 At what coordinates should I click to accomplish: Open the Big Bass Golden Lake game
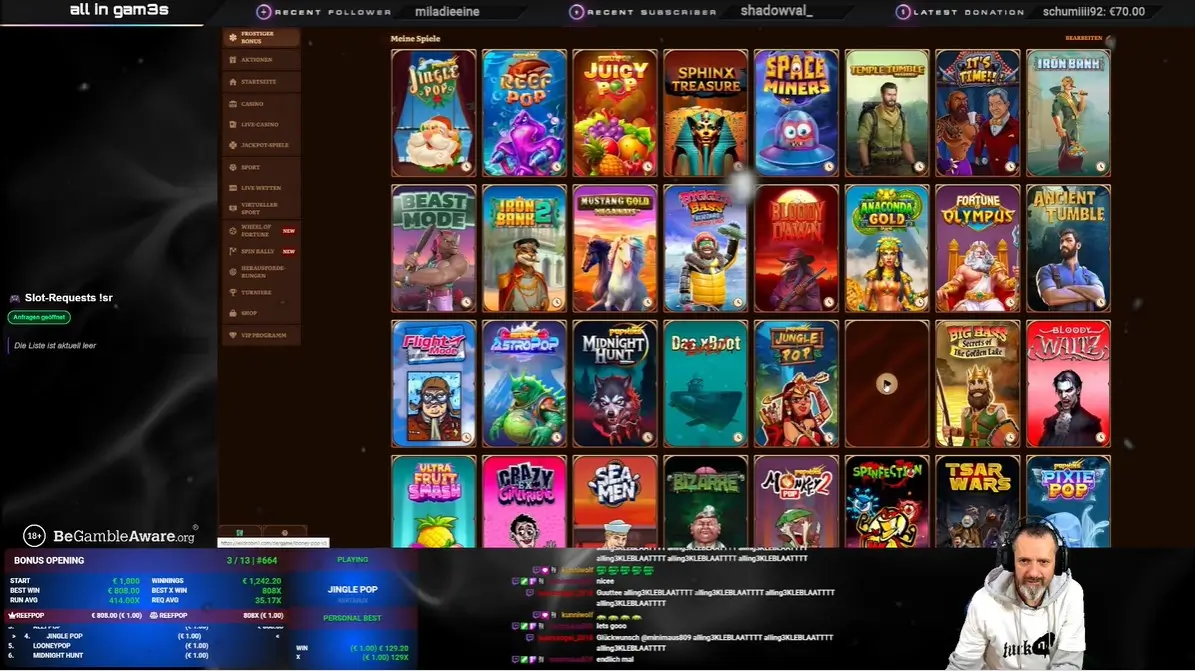[x=978, y=384]
